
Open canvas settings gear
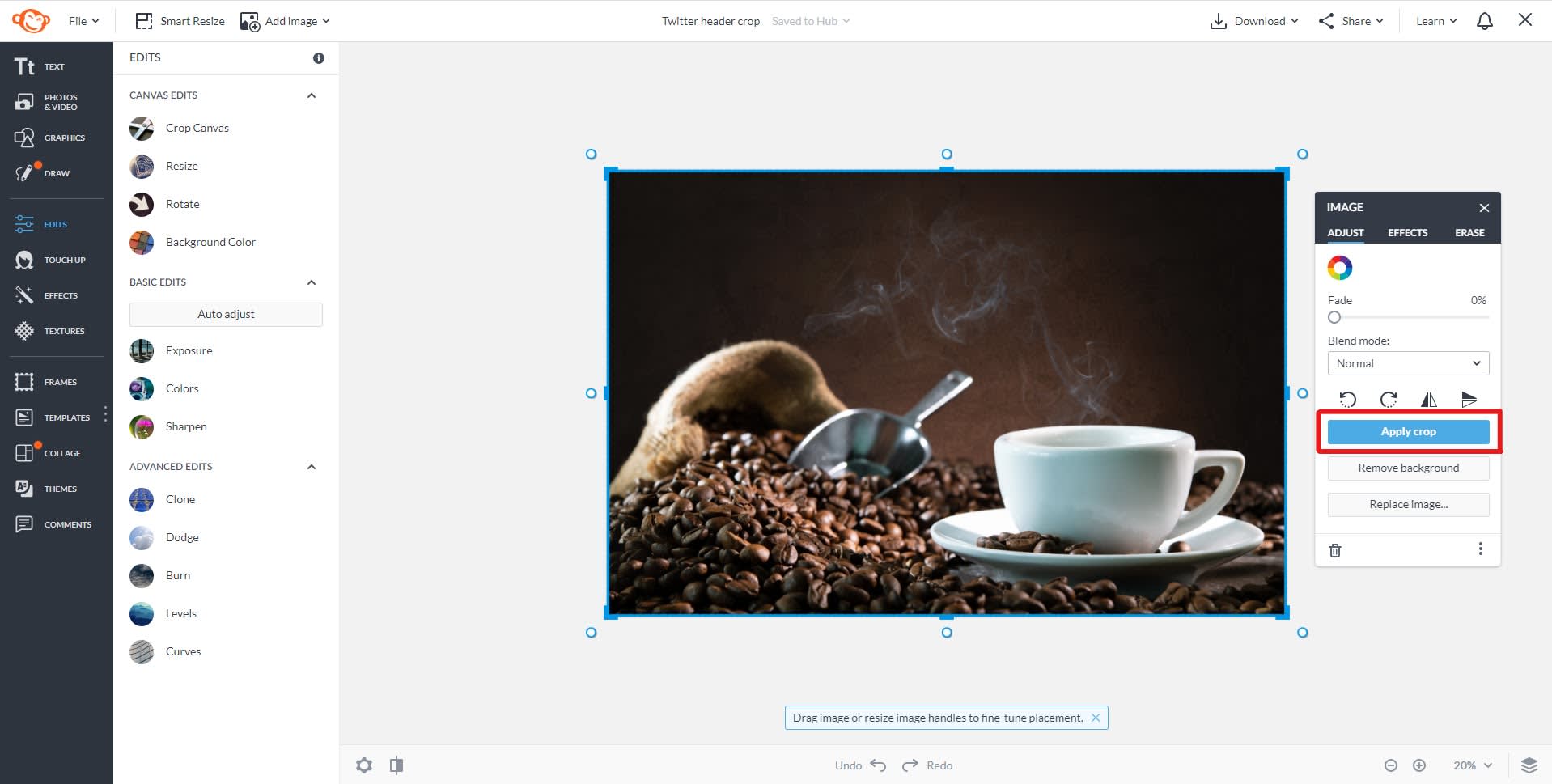click(364, 765)
